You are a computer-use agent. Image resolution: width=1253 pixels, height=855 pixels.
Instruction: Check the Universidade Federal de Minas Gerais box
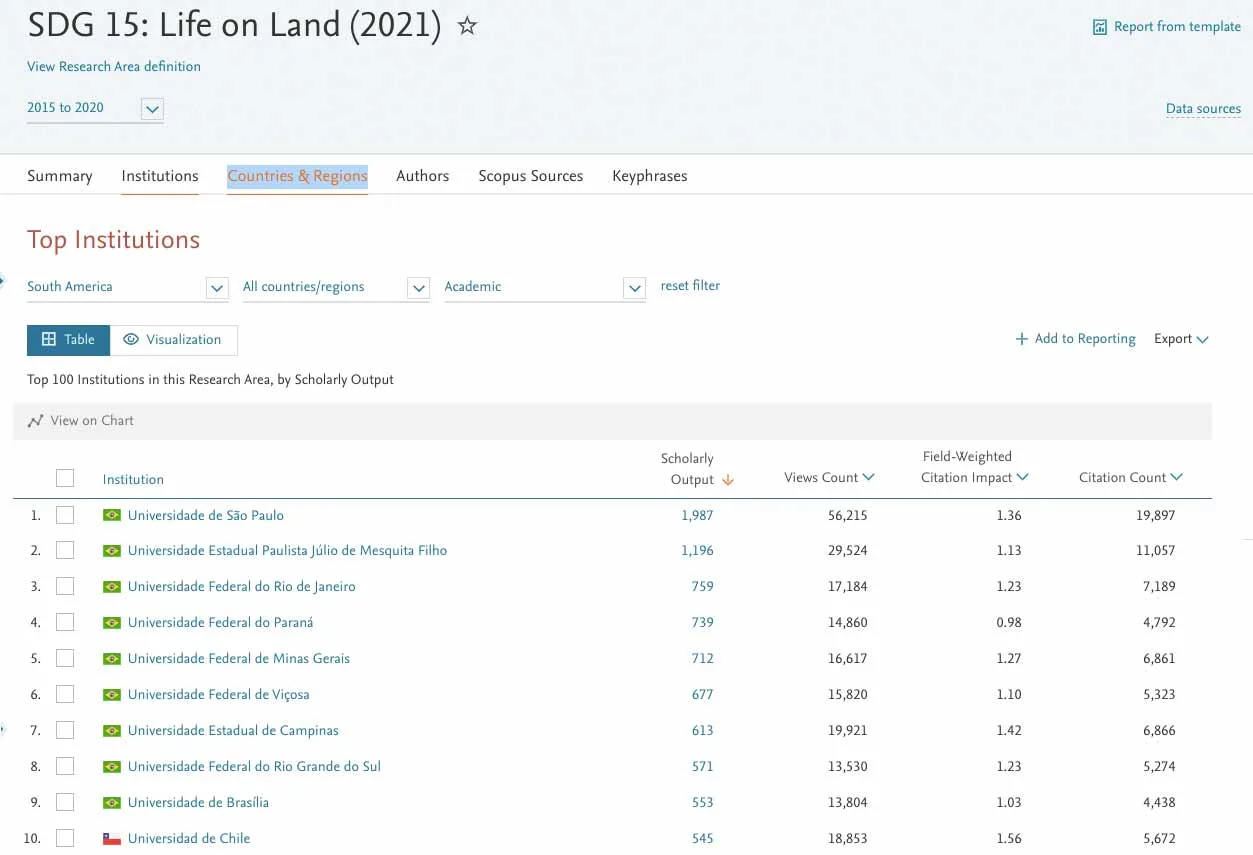coord(65,658)
